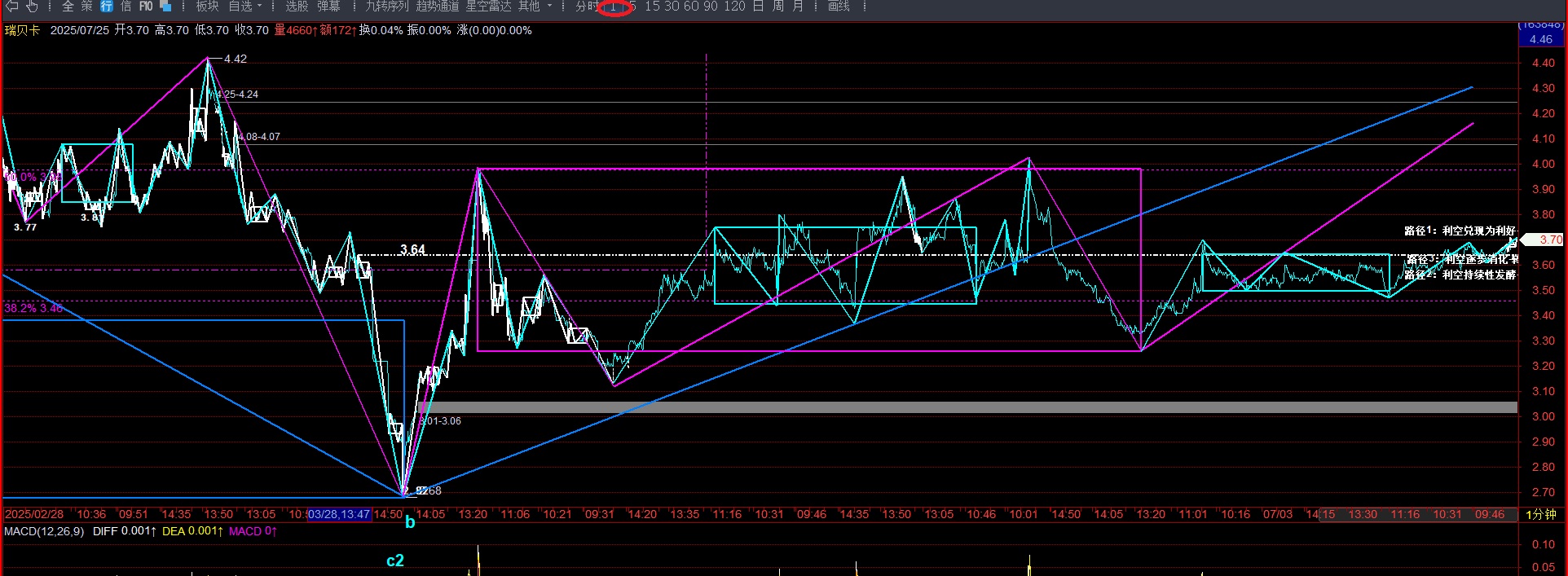Click the 2025/02/28 start date label
The width and height of the screenshot is (1568, 576).
coord(34,514)
